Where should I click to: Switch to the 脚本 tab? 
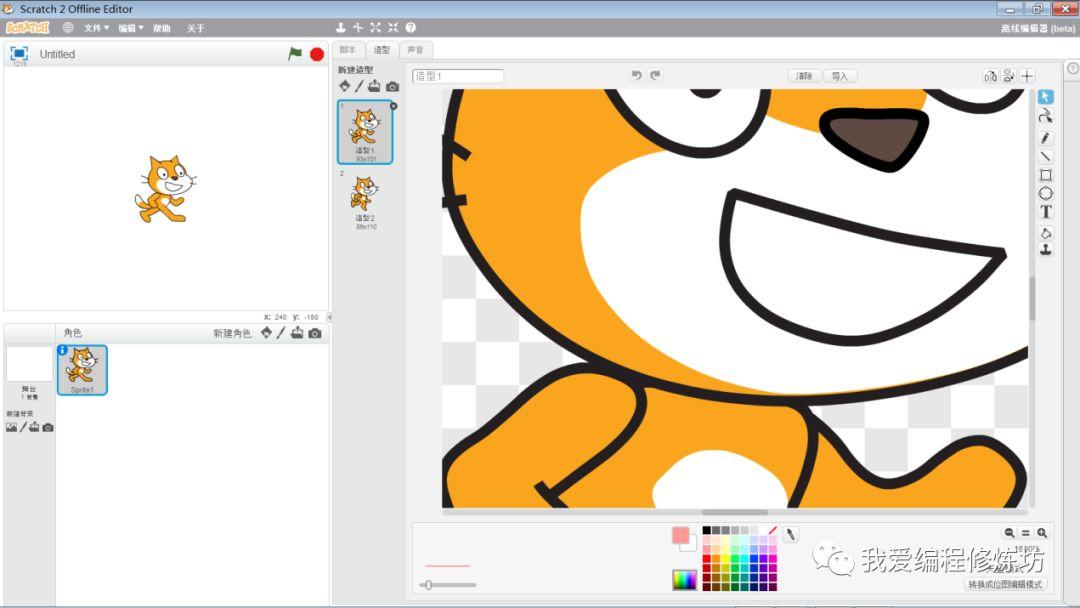(348, 50)
